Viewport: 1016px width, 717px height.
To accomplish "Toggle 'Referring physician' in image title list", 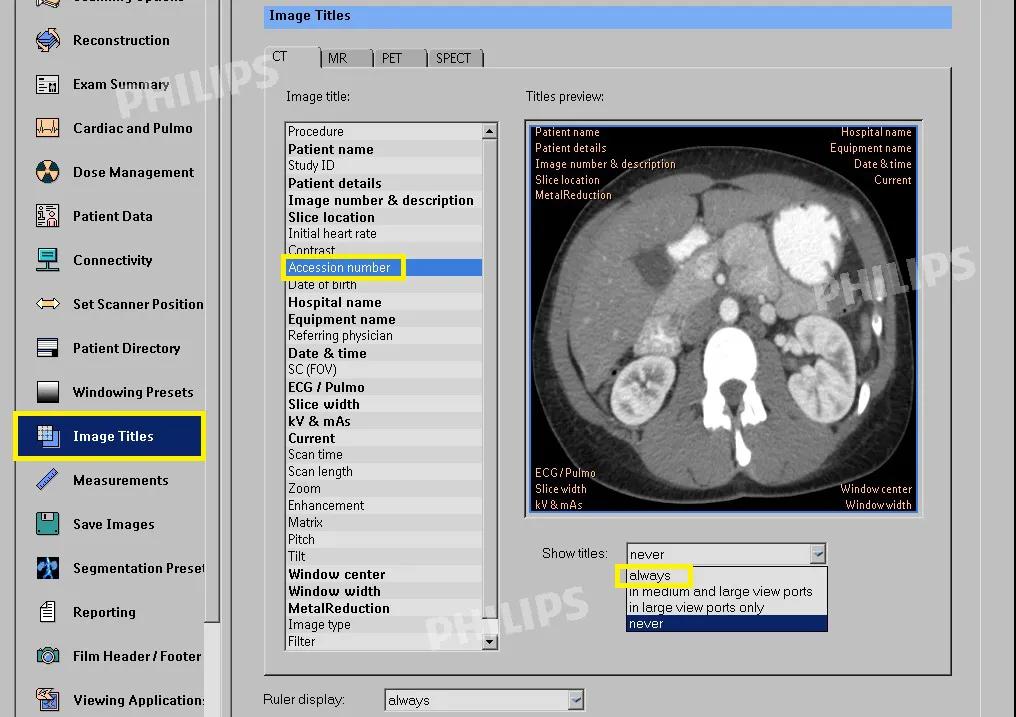I will click(x=340, y=336).
